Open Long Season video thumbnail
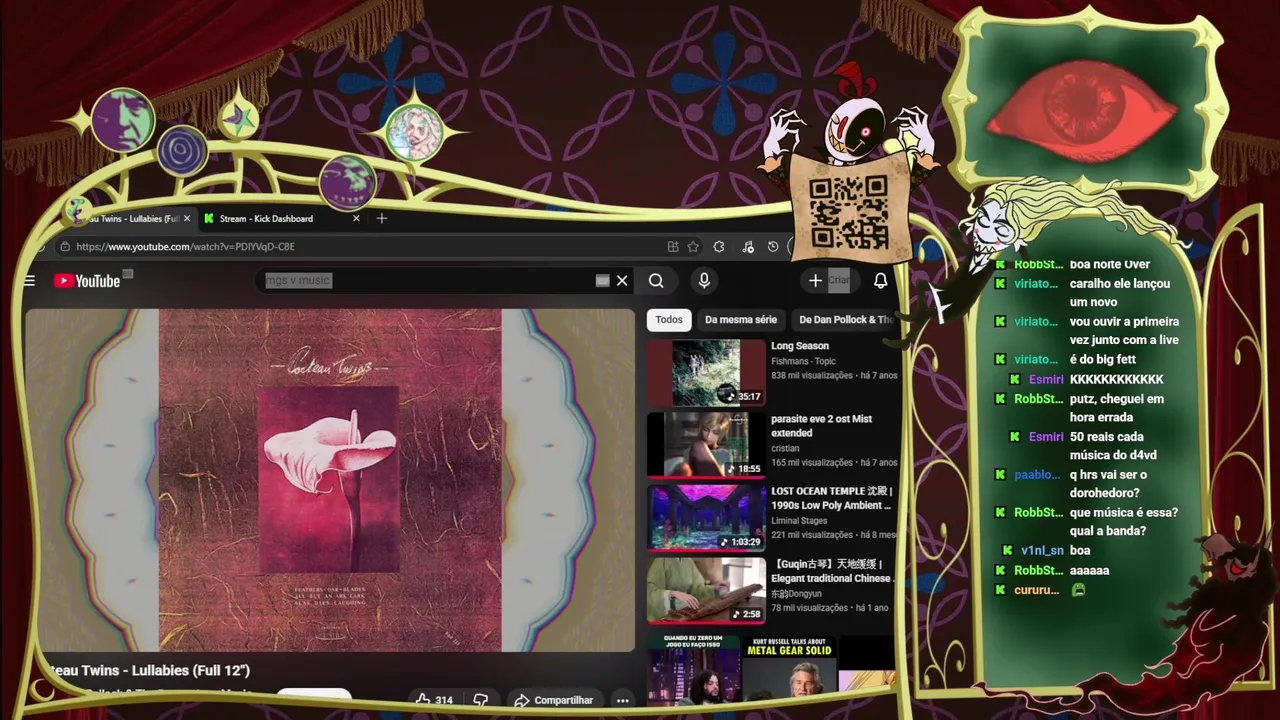 tap(706, 372)
